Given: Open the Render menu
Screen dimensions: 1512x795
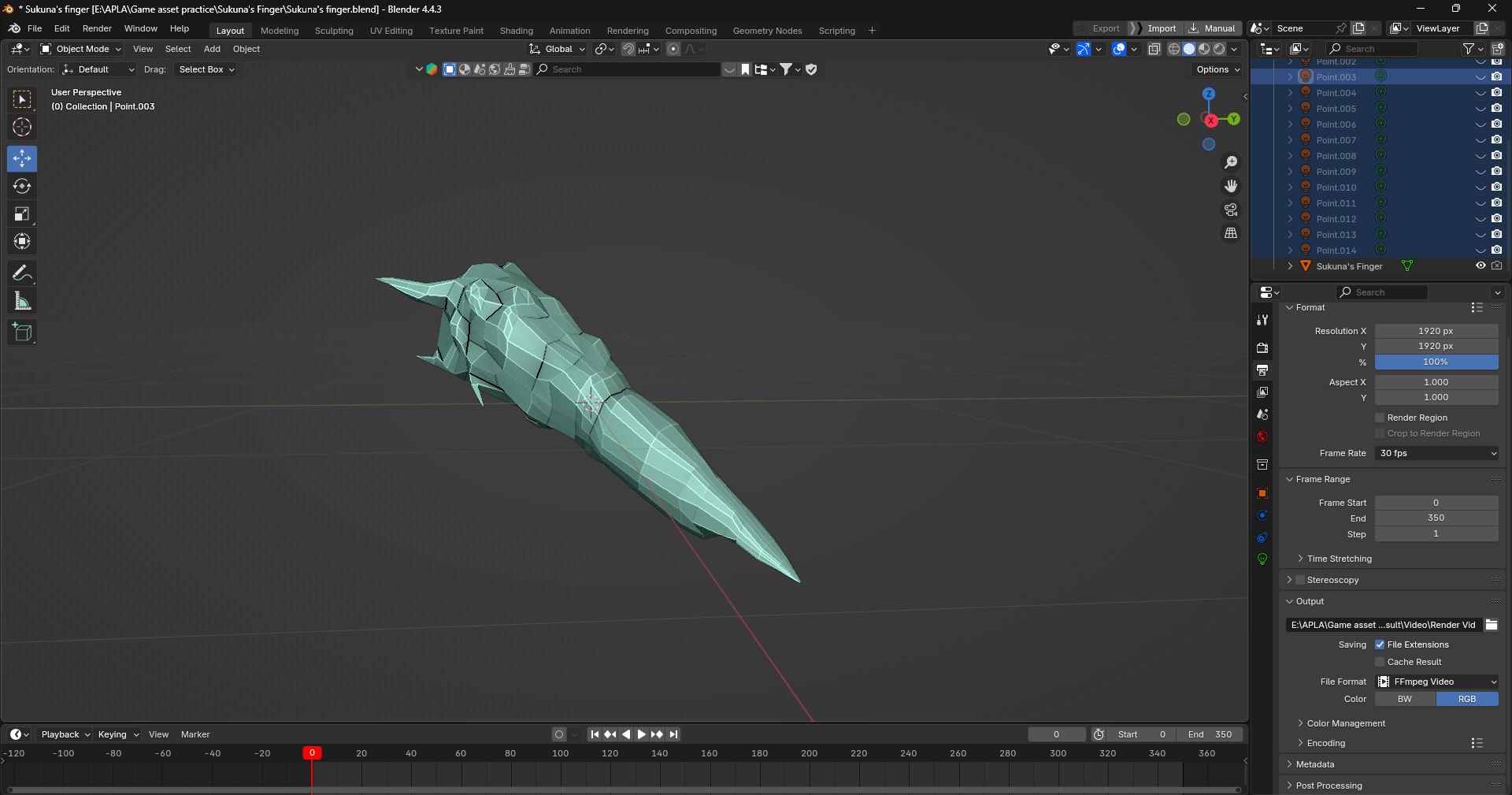Looking at the screenshot, I should point(97,28).
